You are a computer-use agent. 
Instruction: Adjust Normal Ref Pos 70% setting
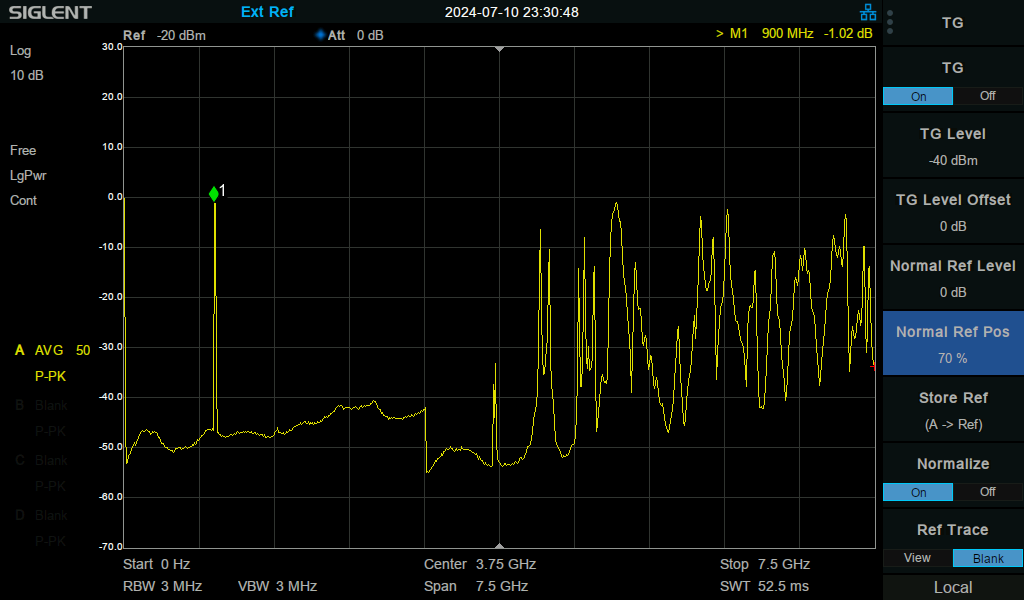pyautogui.click(x=952, y=343)
